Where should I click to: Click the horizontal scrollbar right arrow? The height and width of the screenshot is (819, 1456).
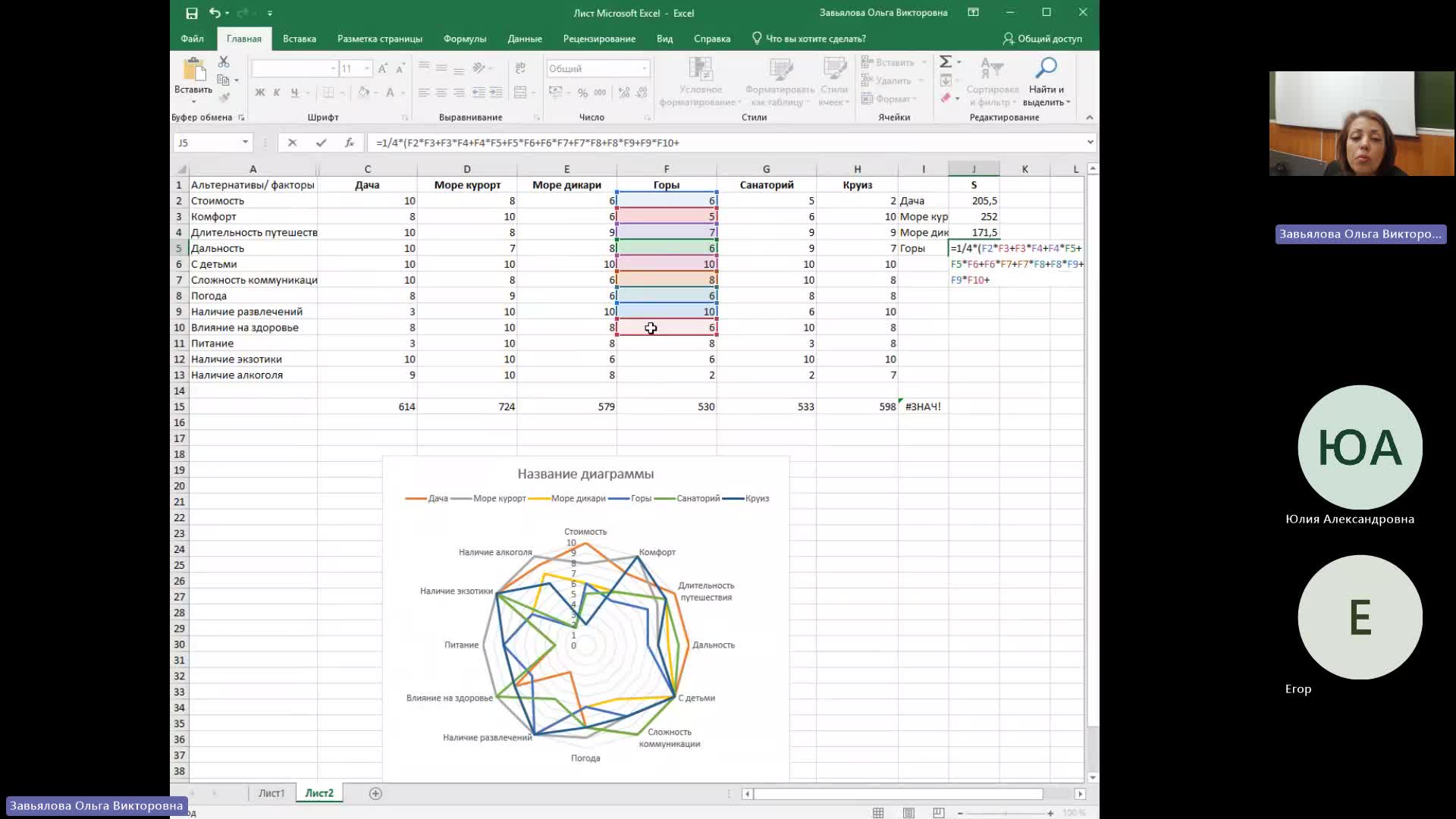[x=1080, y=793]
